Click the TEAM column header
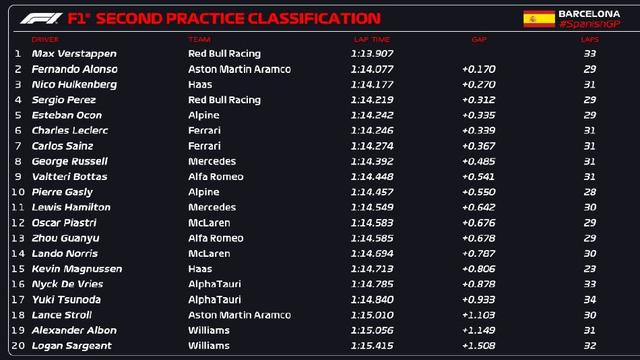The image size is (640, 360). pyautogui.click(x=199, y=40)
